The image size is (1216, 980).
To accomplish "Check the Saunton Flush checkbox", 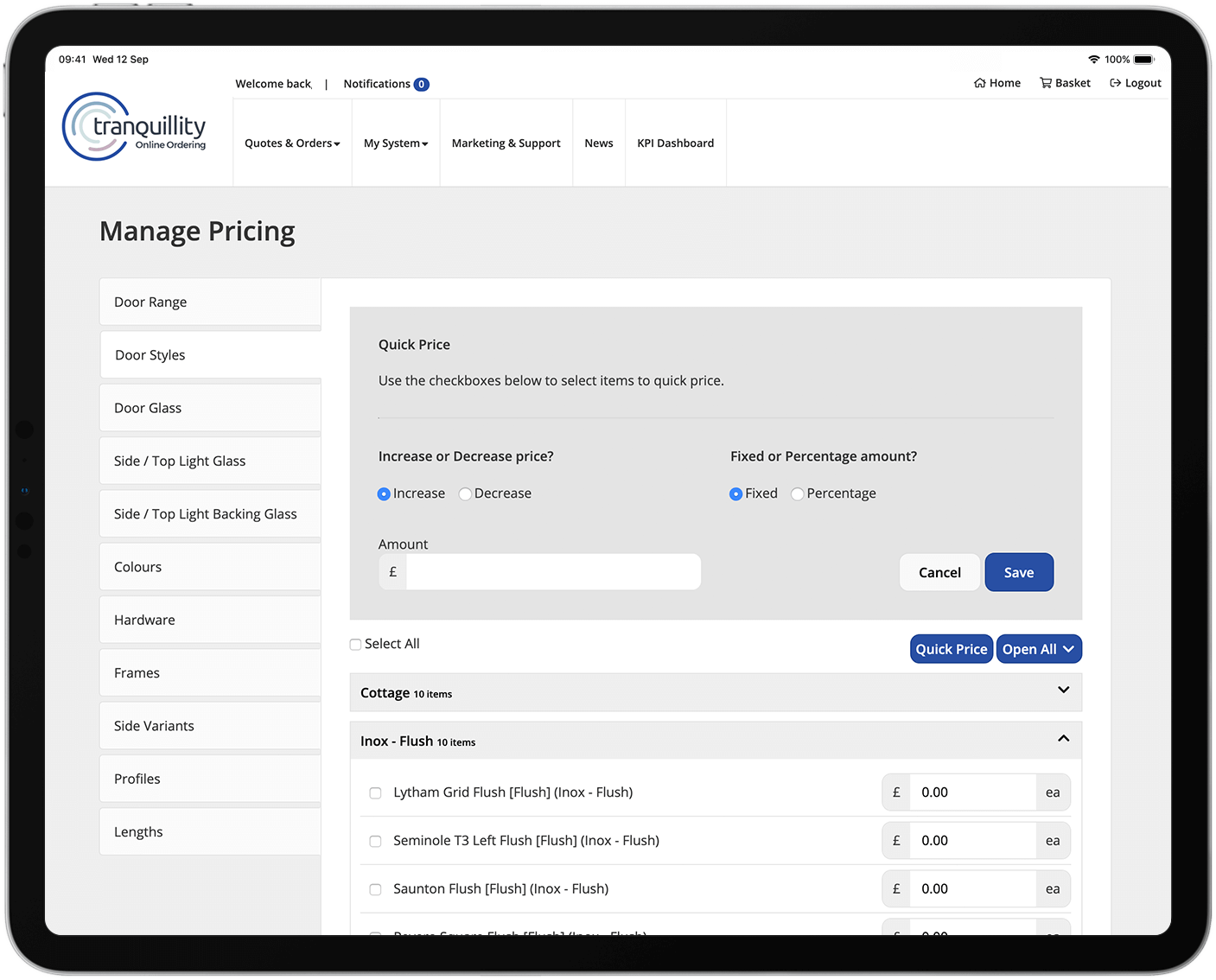I will click(375, 890).
